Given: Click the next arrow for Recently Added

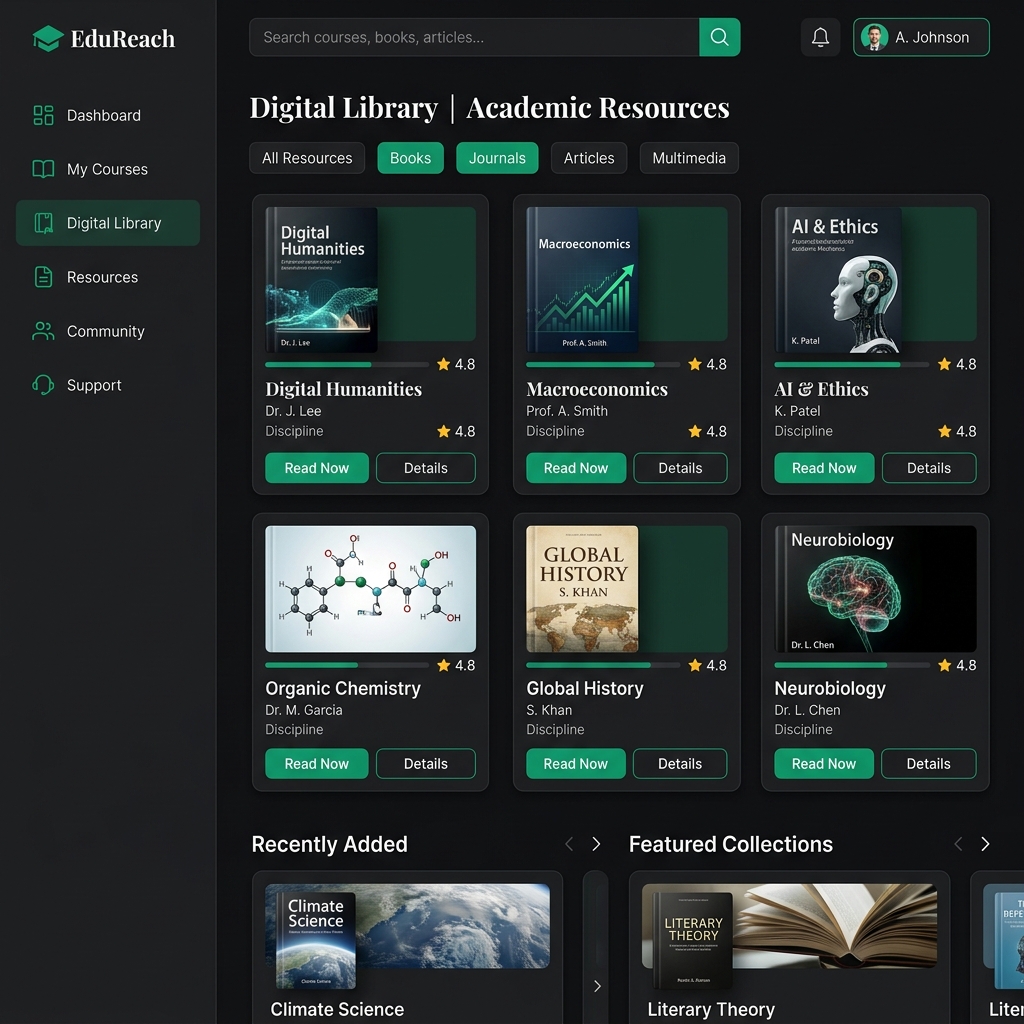Looking at the screenshot, I should coord(596,844).
